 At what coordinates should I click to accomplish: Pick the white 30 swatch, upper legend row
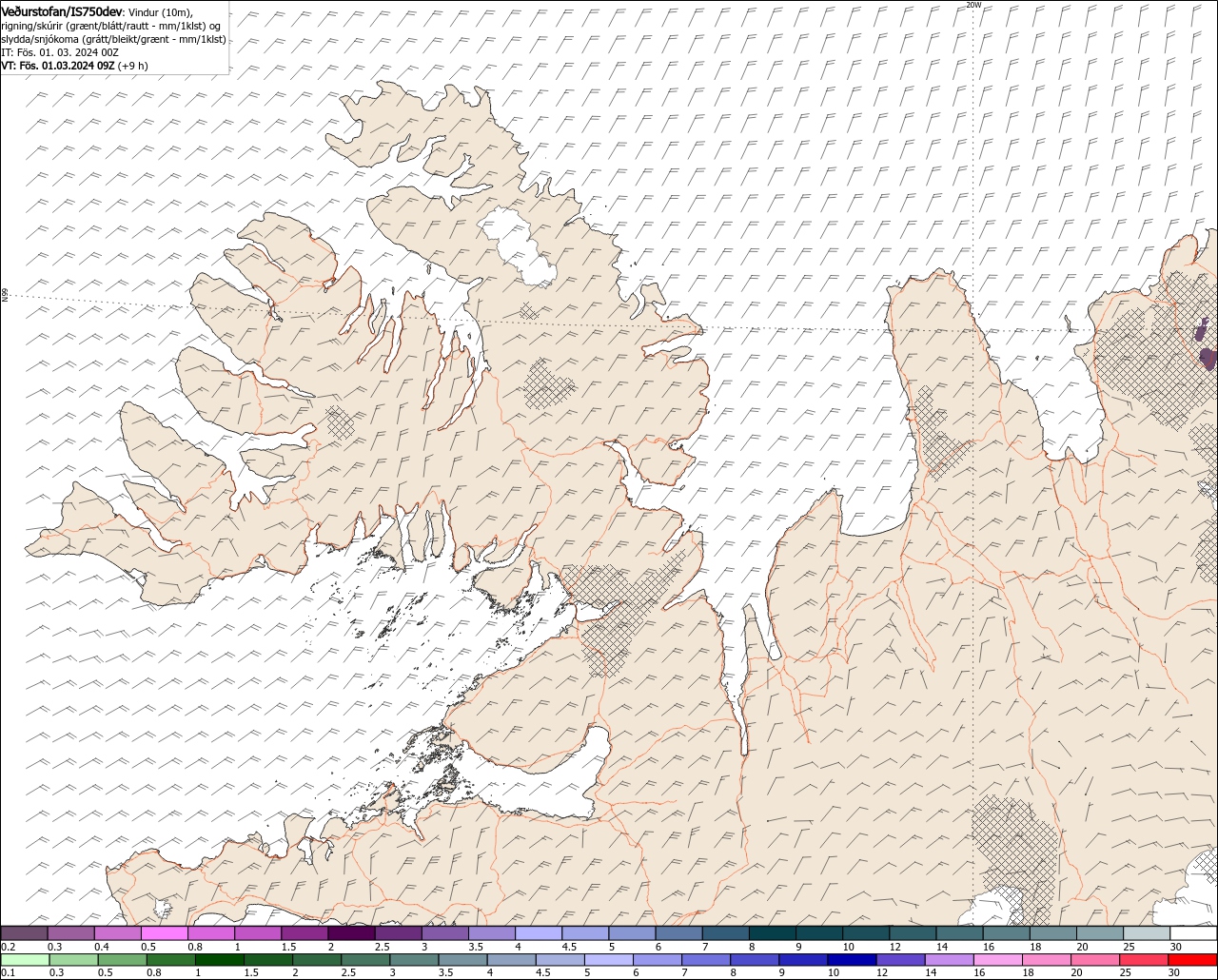tap(1193, 933)
